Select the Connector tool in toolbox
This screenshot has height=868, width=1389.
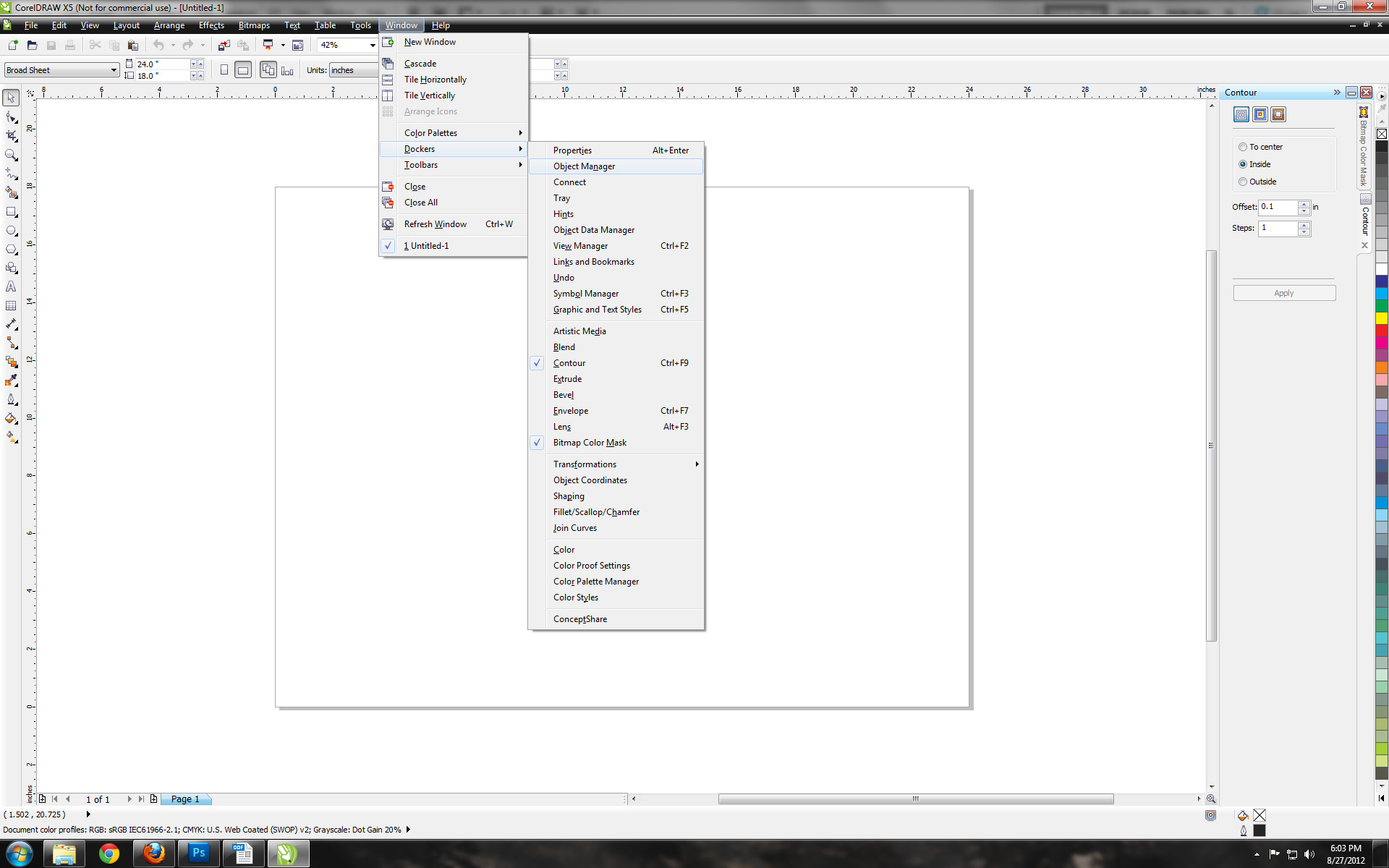[x=11, y=343]
